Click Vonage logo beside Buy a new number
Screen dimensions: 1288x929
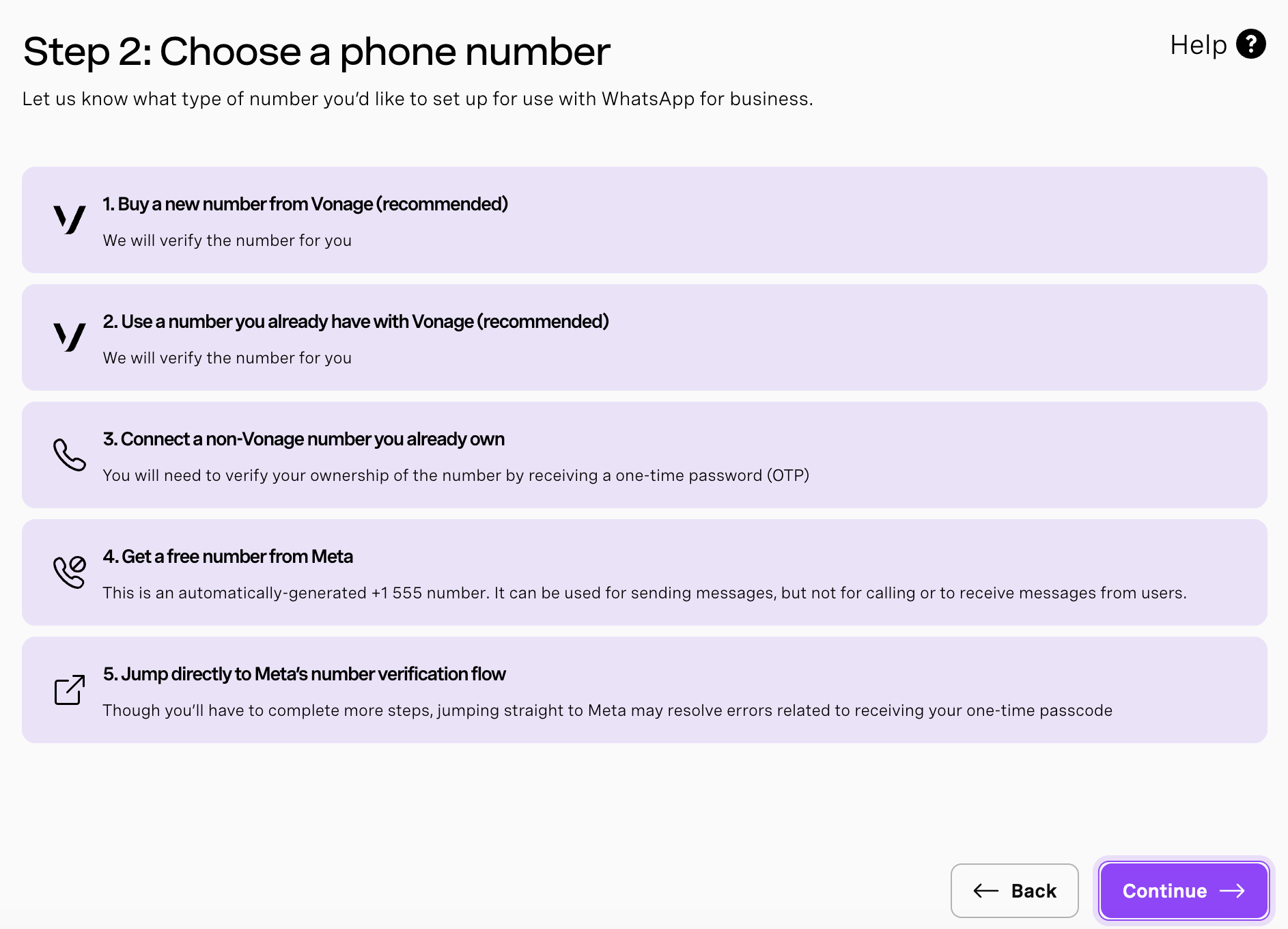70,220
